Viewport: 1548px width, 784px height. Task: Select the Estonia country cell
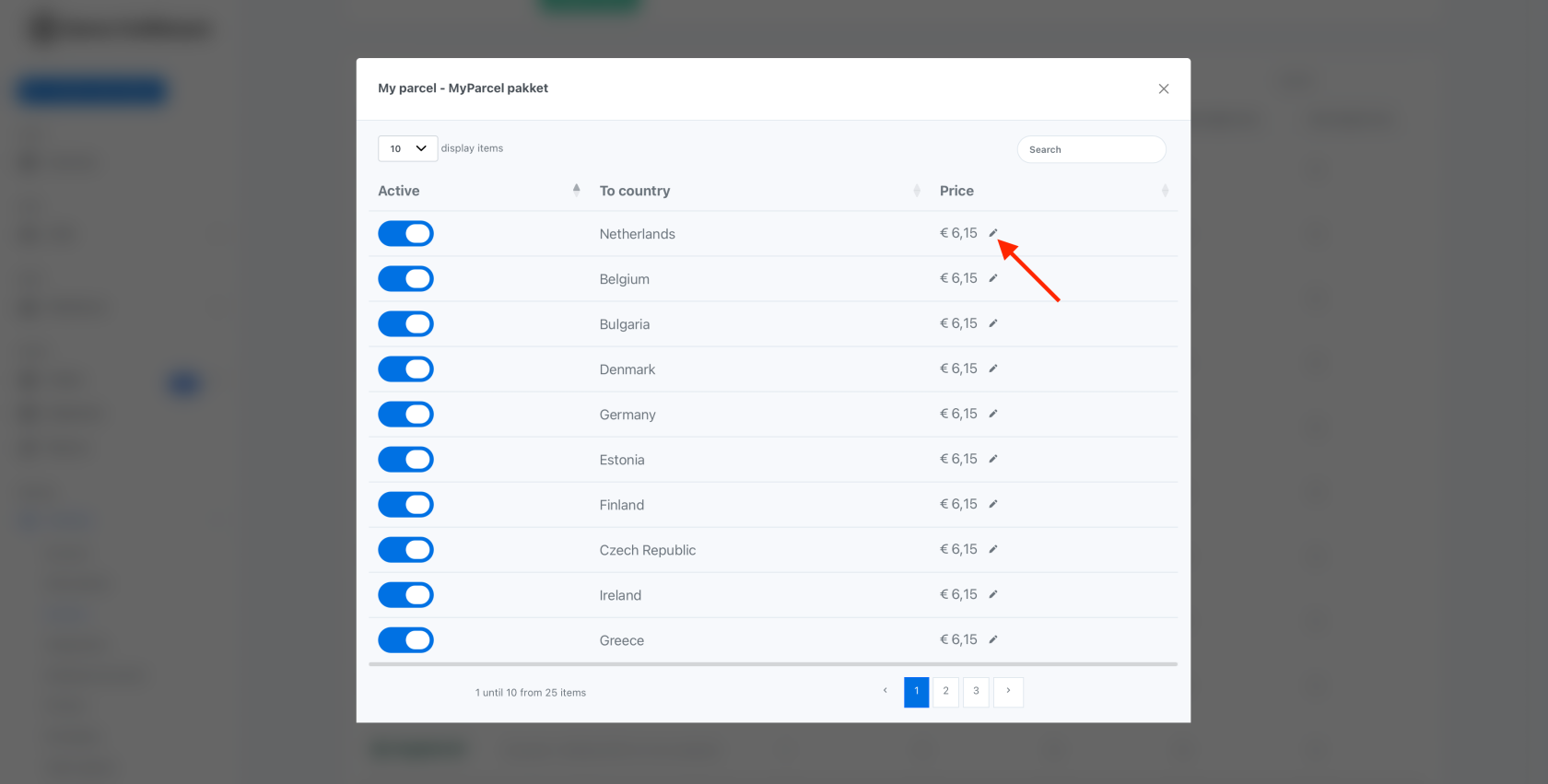click(x=622, y=460)
